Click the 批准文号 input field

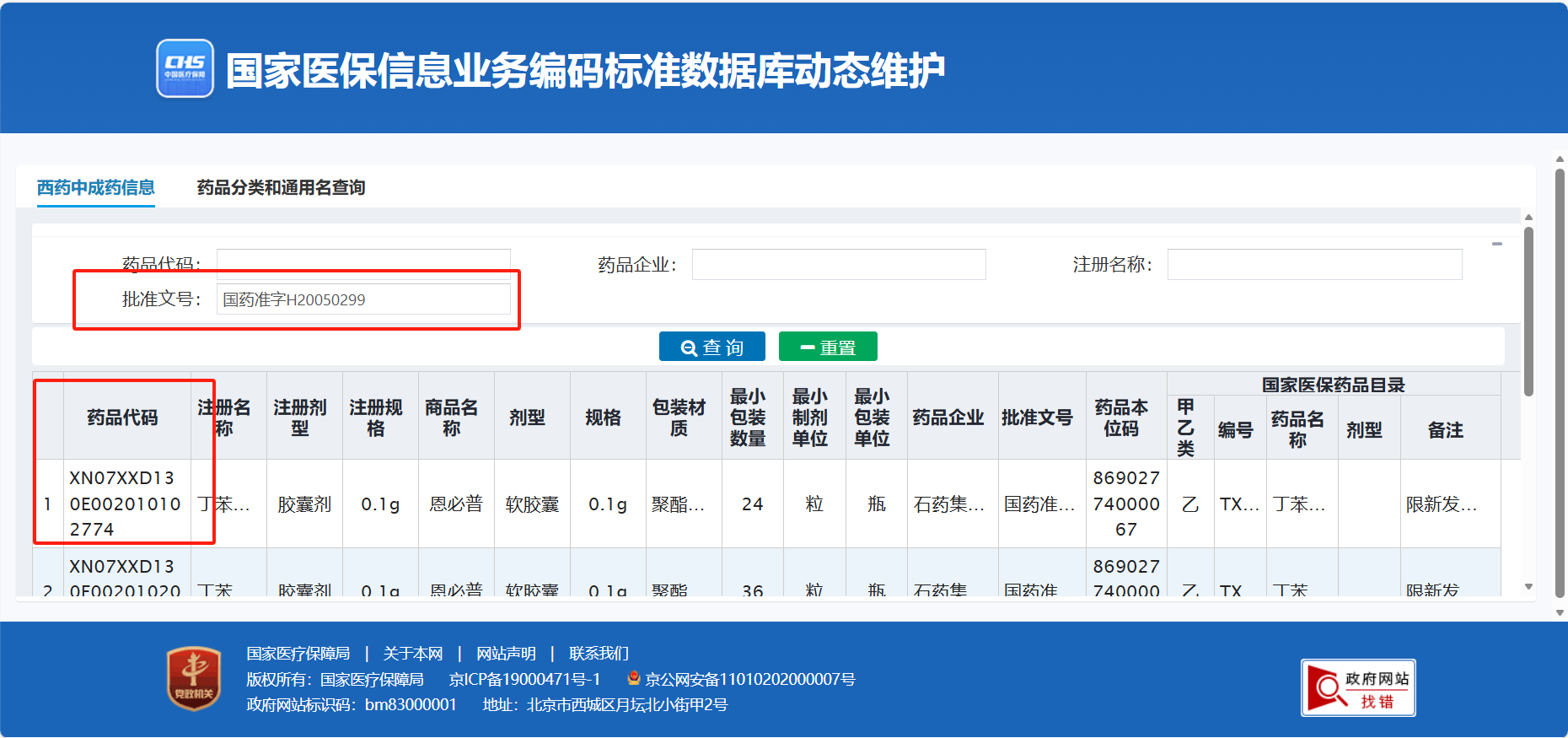point(363,299)
